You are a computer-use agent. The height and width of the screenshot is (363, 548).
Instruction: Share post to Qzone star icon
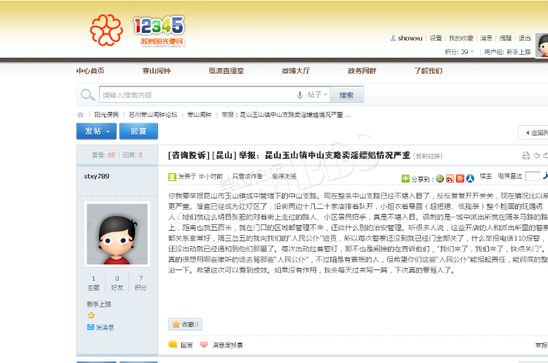(x=440, y=179)
